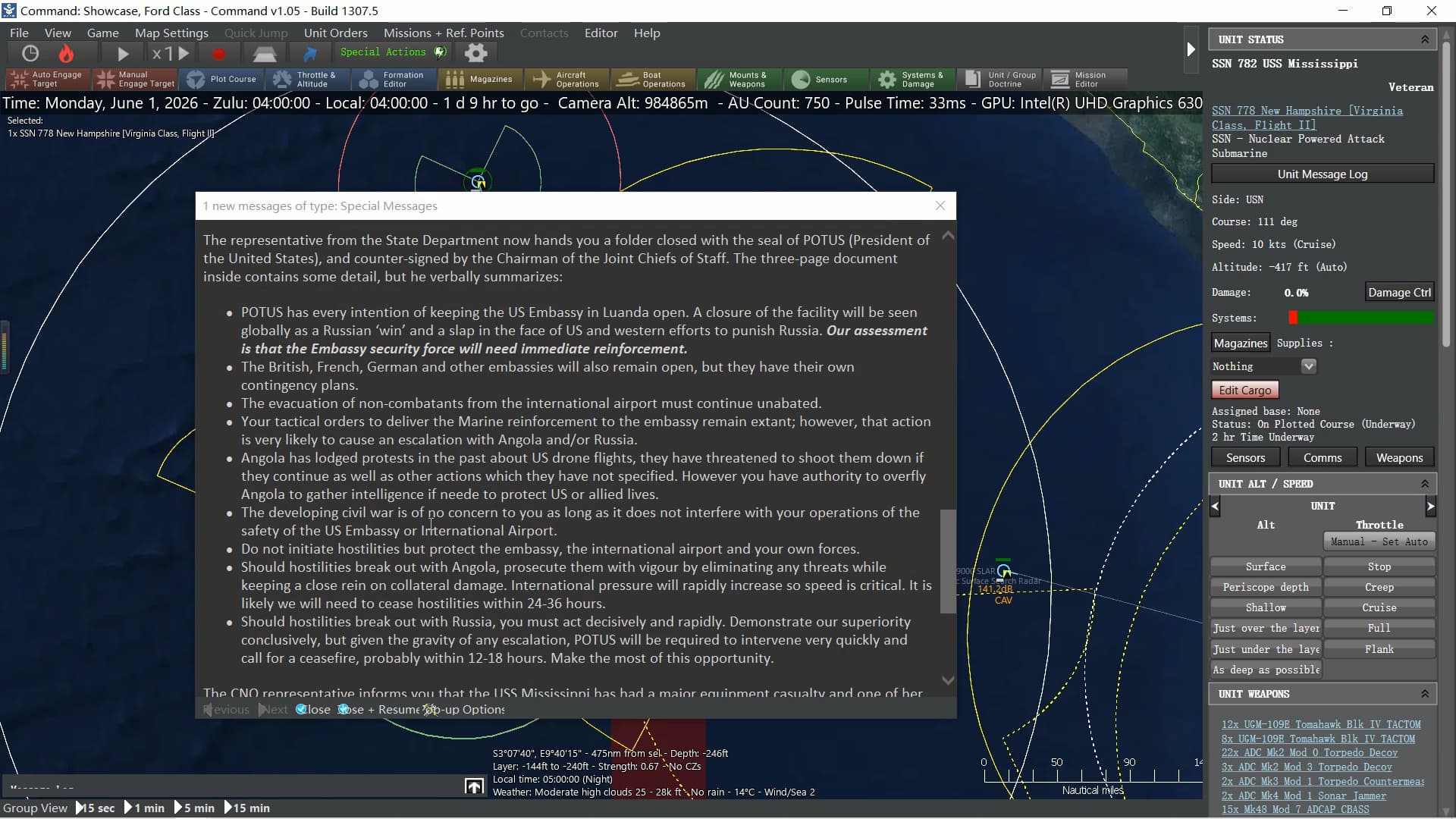Collapse the UNIT ALT / SPEED panel
Viewport: 1456px width, 819px height.
[1424, 484]
